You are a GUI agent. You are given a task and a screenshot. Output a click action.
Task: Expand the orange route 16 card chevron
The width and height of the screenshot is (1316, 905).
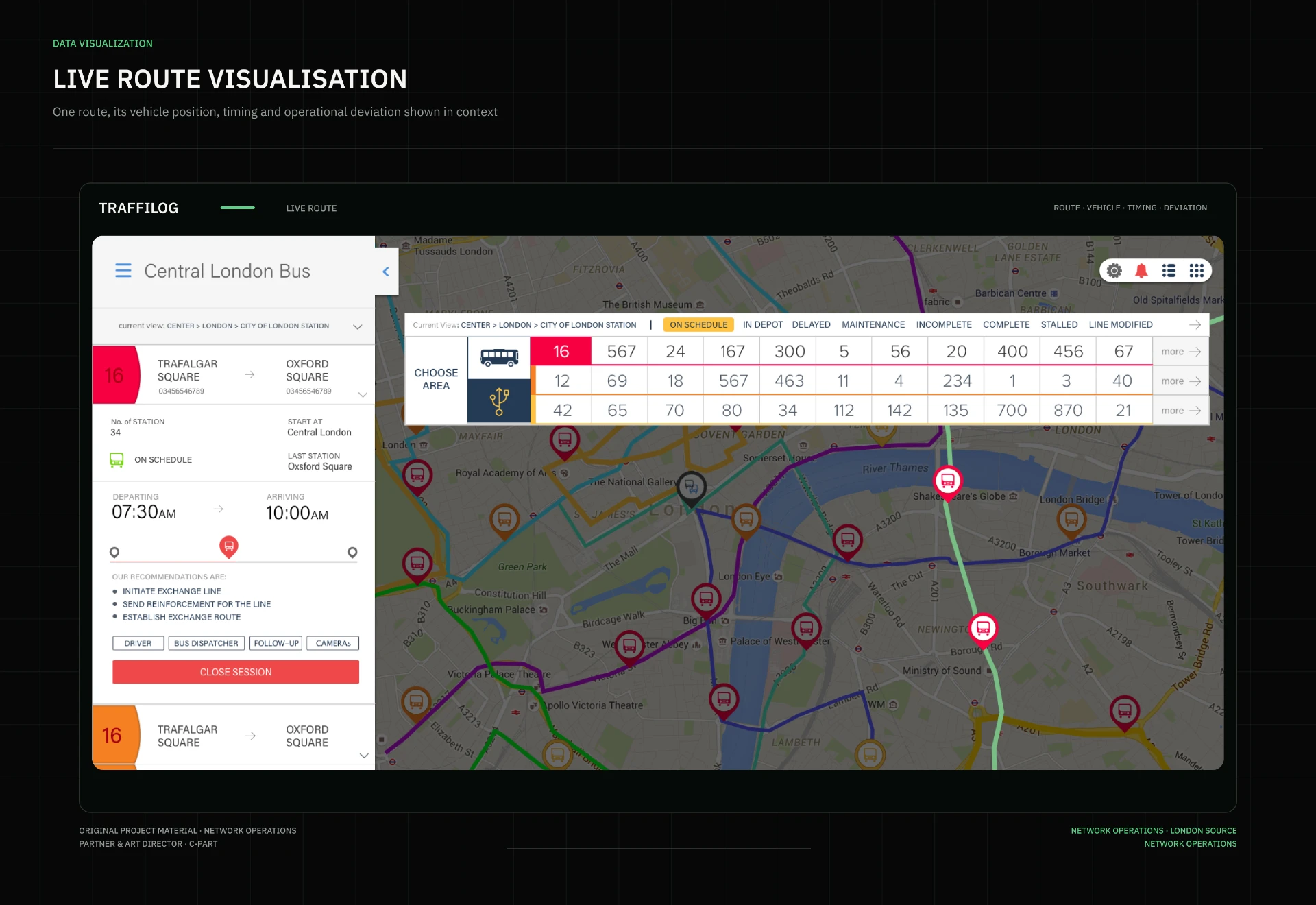(364, 756)
